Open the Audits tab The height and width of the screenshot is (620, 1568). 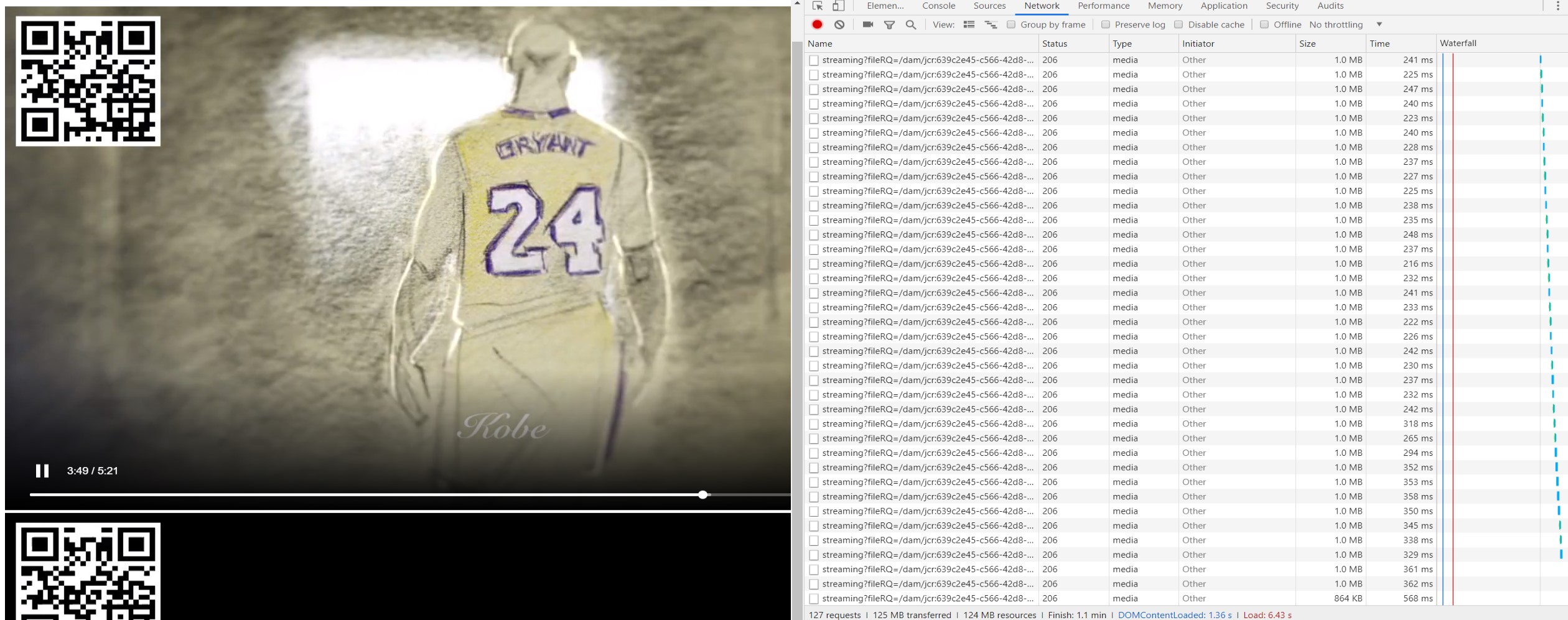coord(1330,6)
